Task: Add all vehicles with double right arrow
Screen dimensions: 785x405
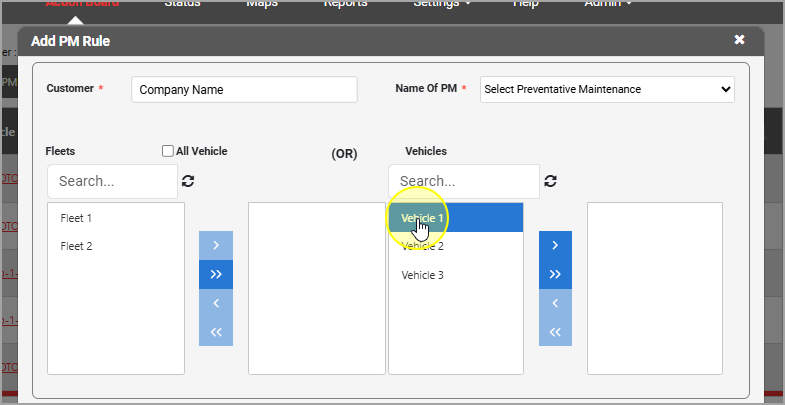Action: point(556,274)
